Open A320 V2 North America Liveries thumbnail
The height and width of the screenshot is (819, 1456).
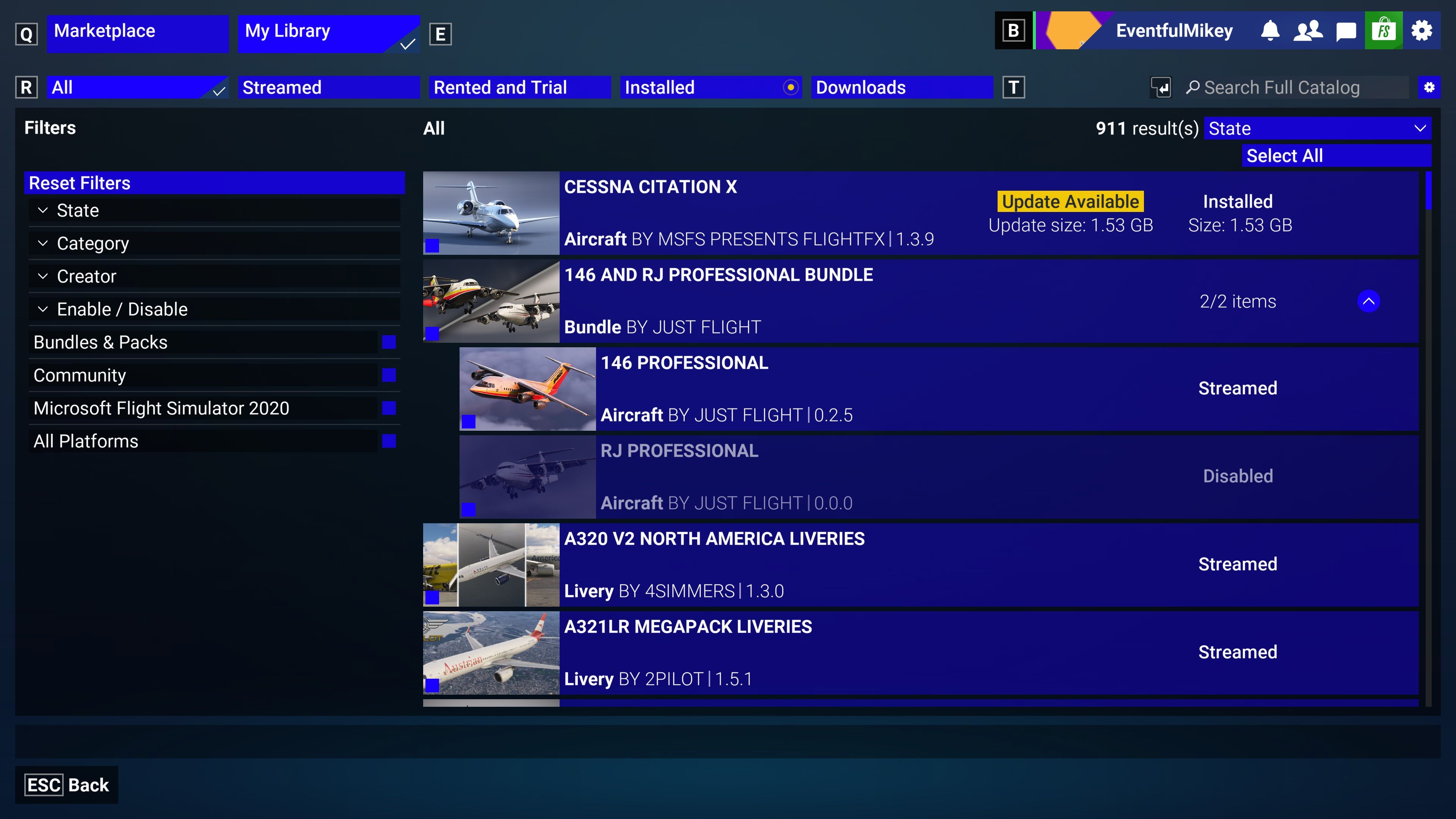[x=491, y=565]
